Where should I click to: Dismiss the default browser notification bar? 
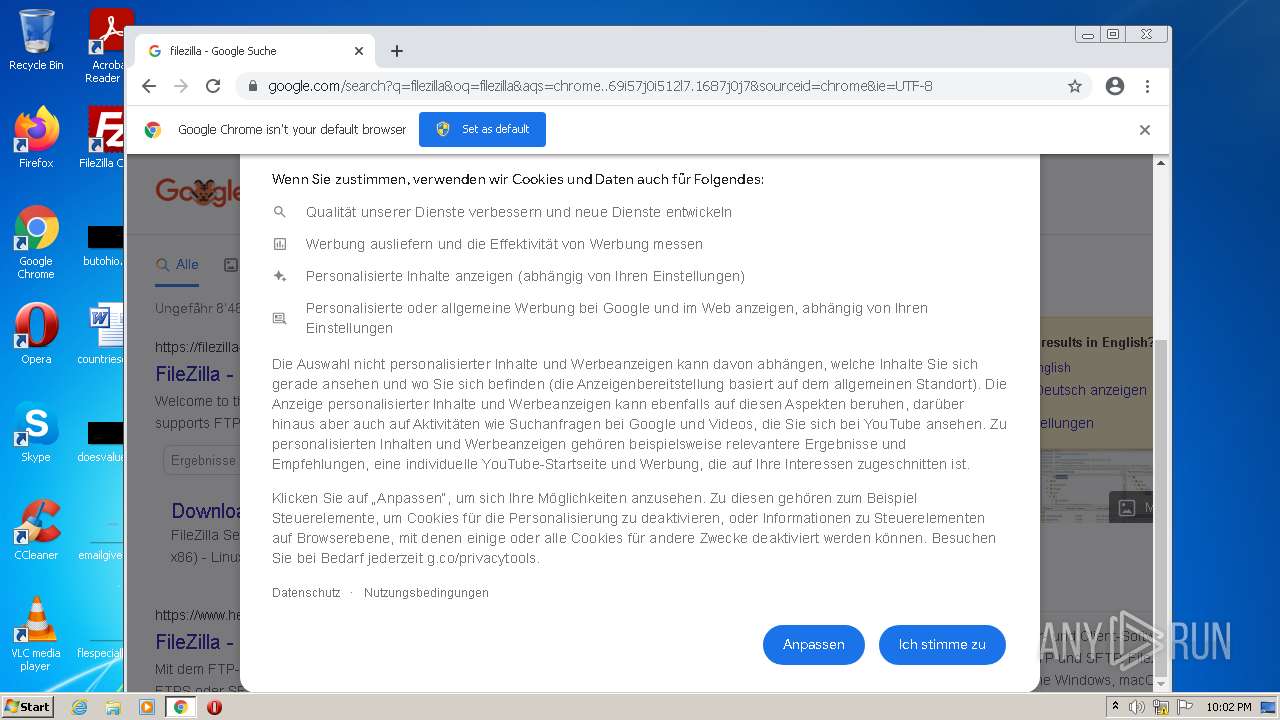[1145, 130]
